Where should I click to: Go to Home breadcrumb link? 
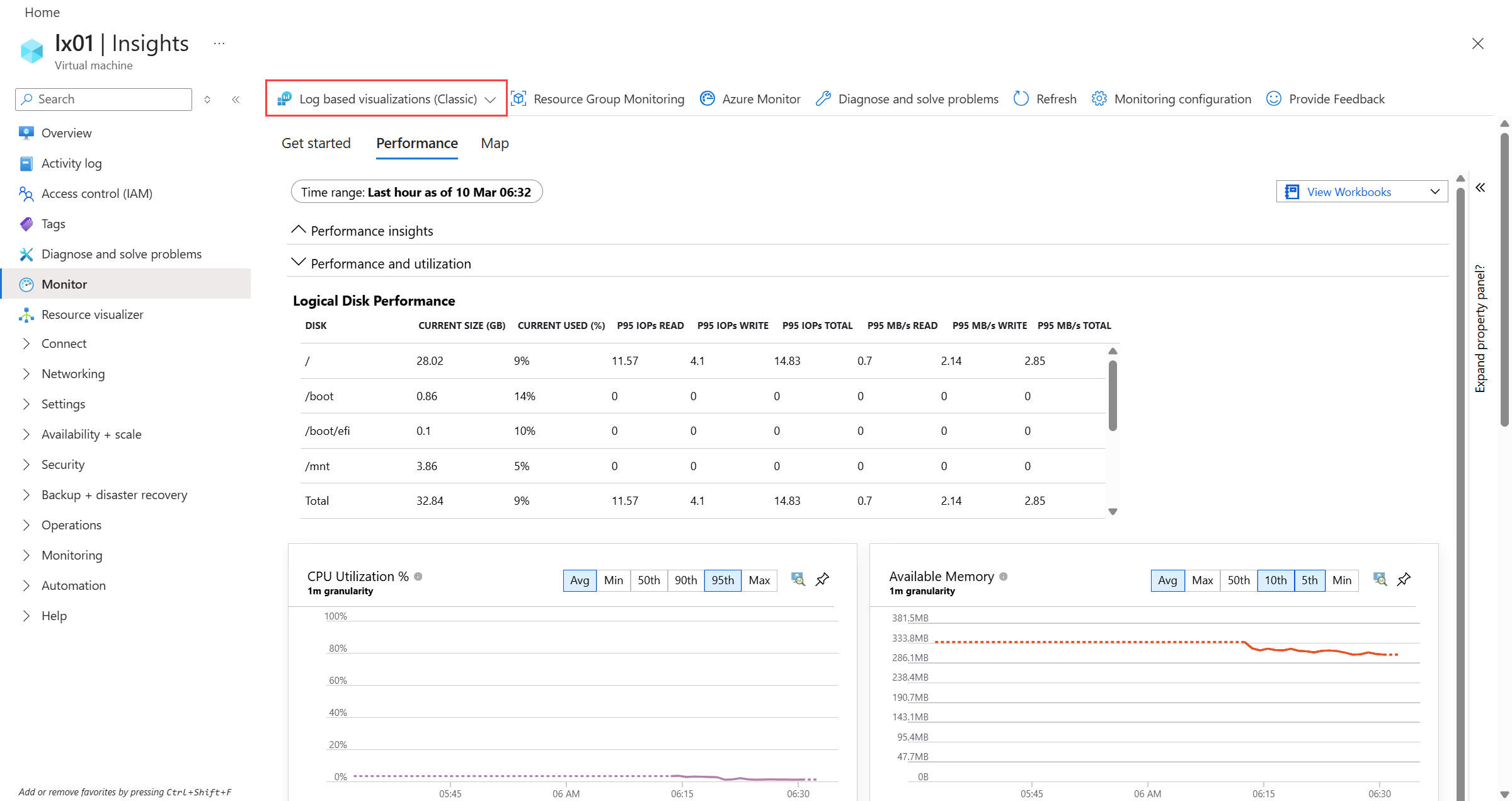click(x=42, y=13)
